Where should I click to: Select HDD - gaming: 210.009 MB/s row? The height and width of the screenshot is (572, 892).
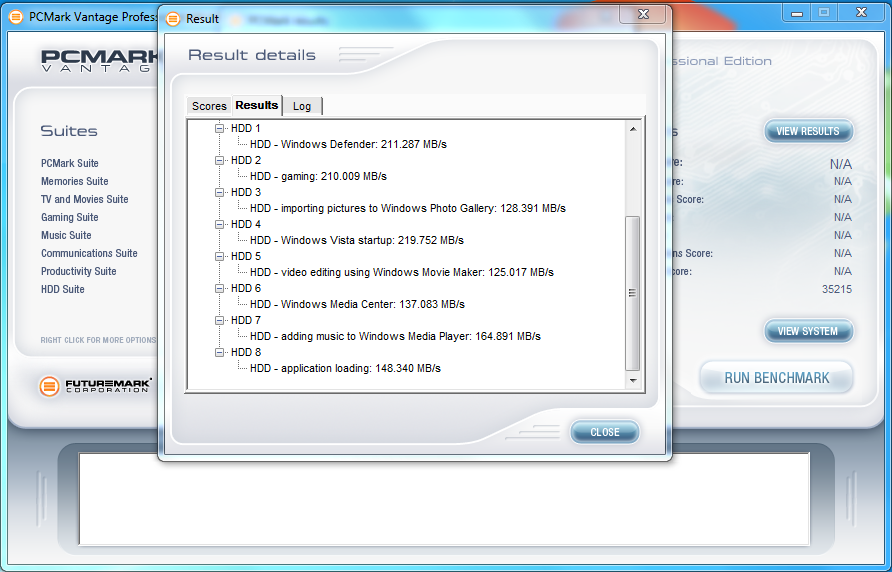318,176
